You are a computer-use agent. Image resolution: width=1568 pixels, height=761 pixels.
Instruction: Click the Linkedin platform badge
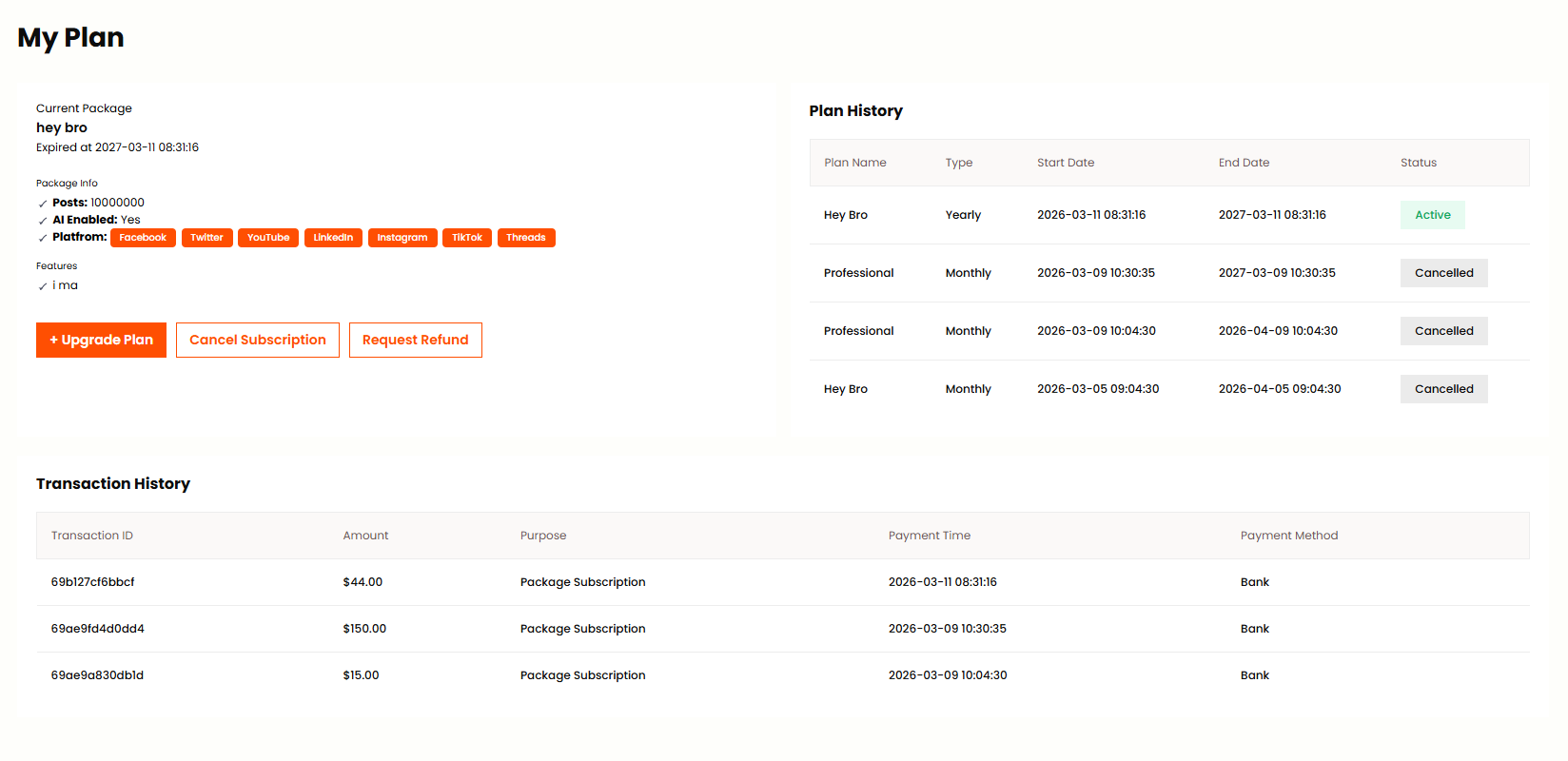(x=333, y=238)
